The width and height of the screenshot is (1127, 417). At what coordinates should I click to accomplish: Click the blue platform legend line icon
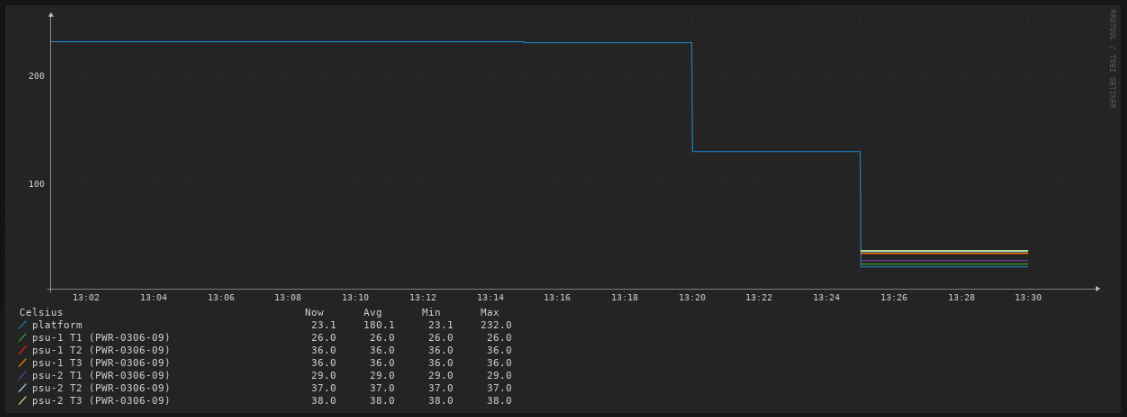22,325
